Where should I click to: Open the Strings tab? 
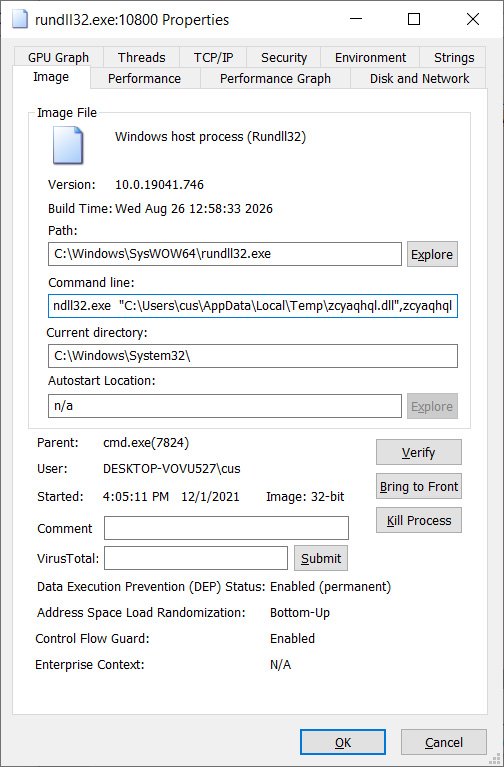[x=454, y=57]
